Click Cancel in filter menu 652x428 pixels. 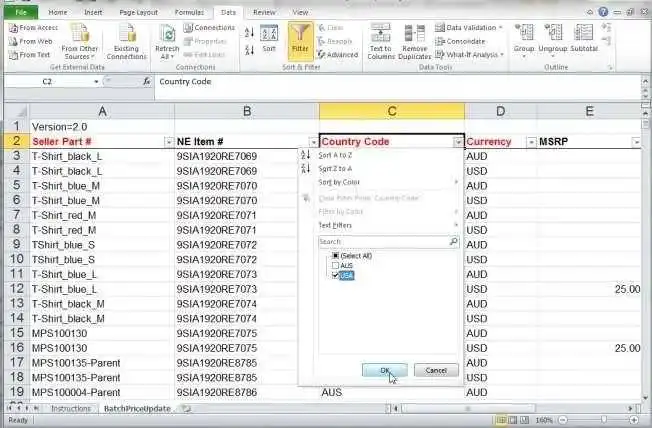(x=436, y=370)
